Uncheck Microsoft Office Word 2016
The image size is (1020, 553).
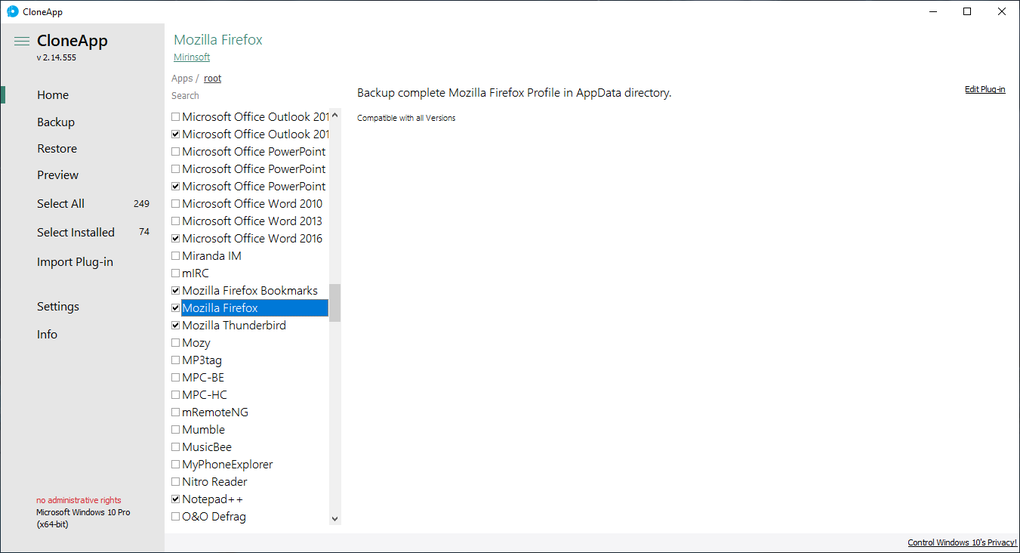point(176,239)
